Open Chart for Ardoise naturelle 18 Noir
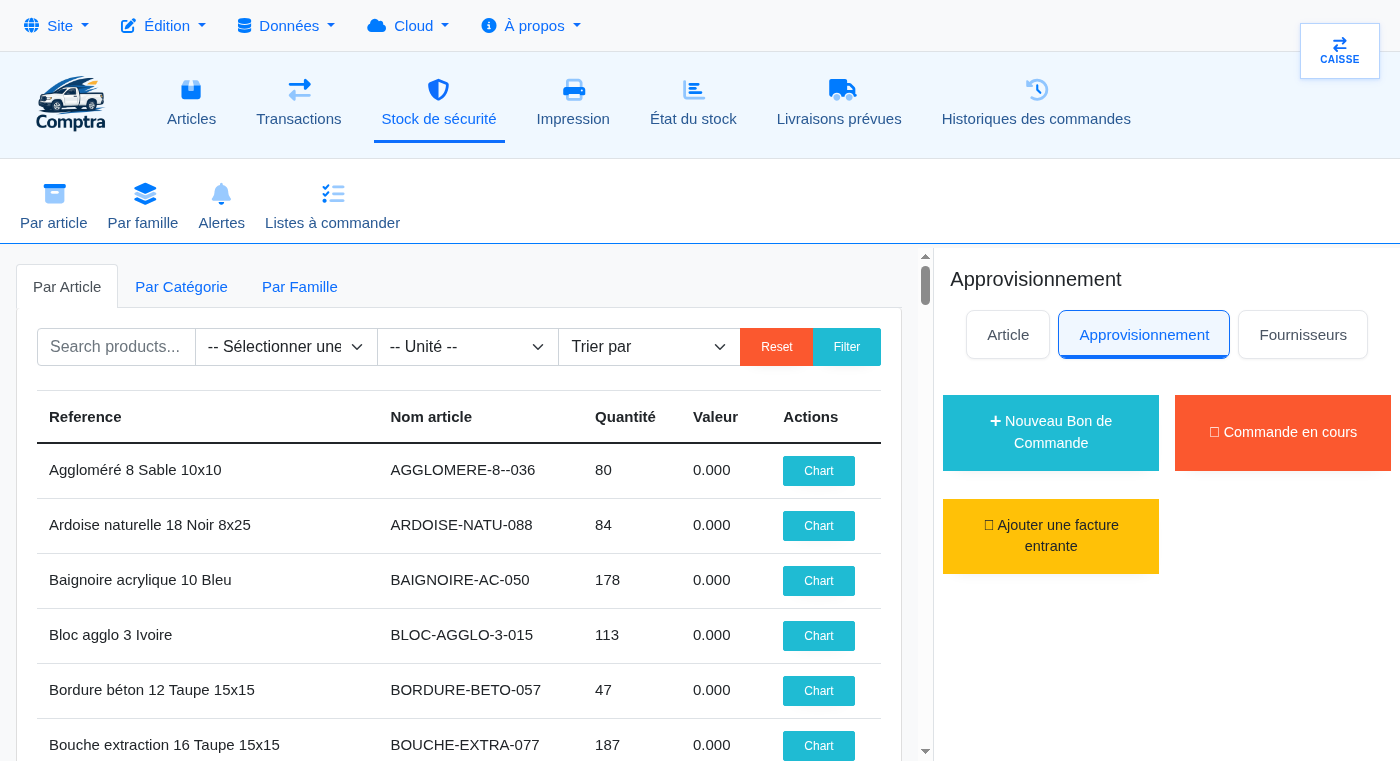 pos(819,526)
